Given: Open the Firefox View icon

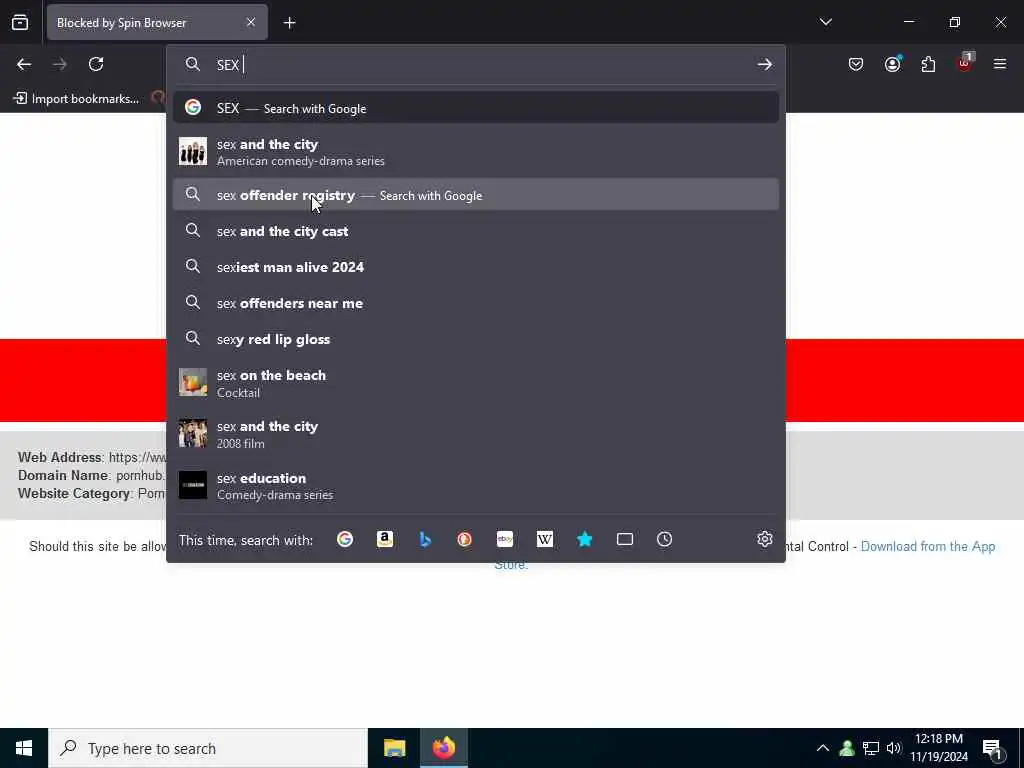Looking at the screenshot, I should (x=20, y=22).
